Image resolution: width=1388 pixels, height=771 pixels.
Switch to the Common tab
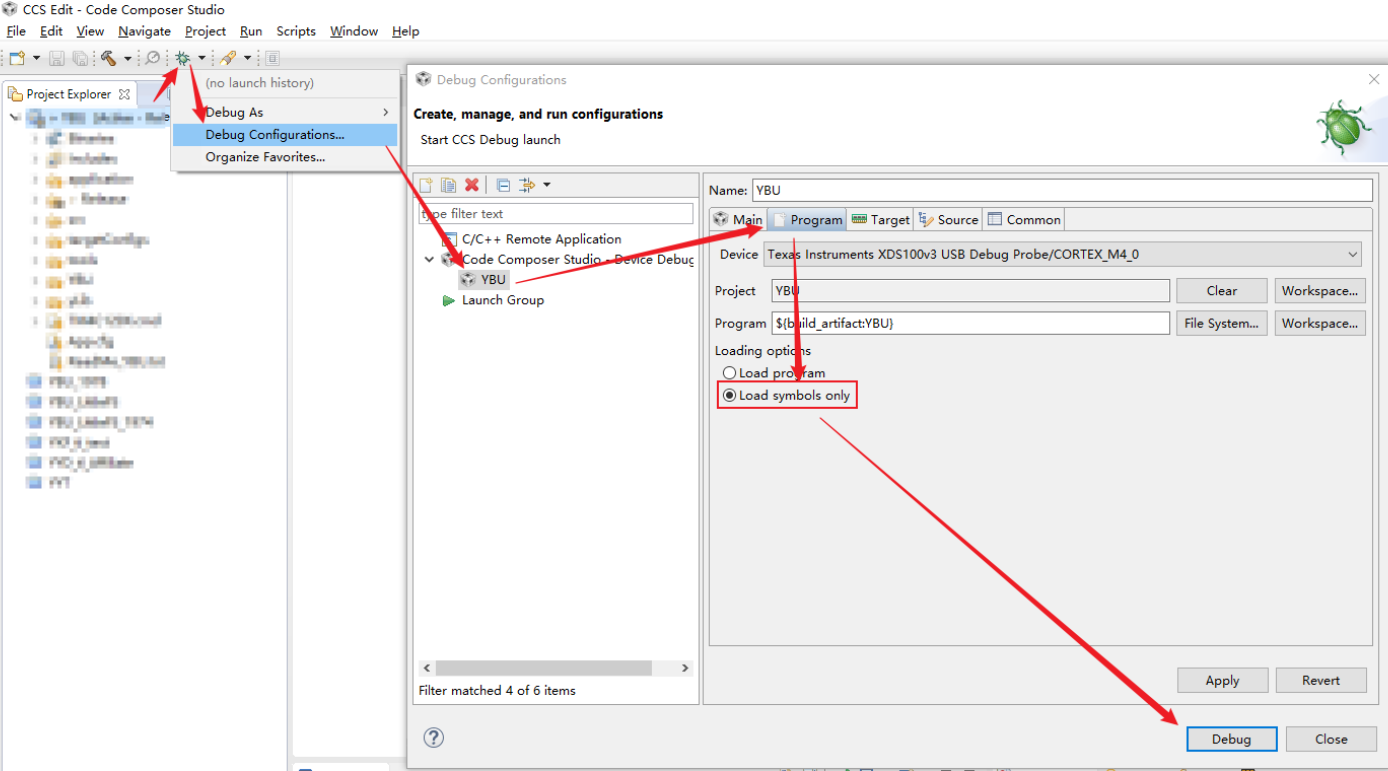(1024, 219)
